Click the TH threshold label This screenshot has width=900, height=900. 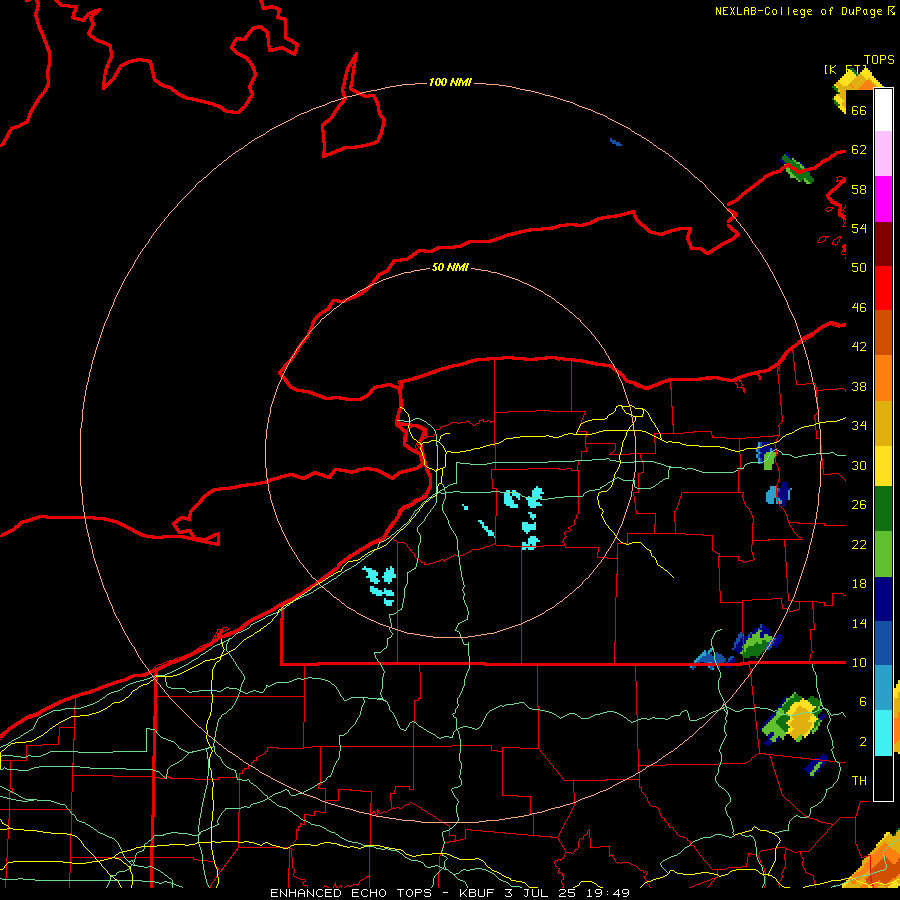click(859, 781)
